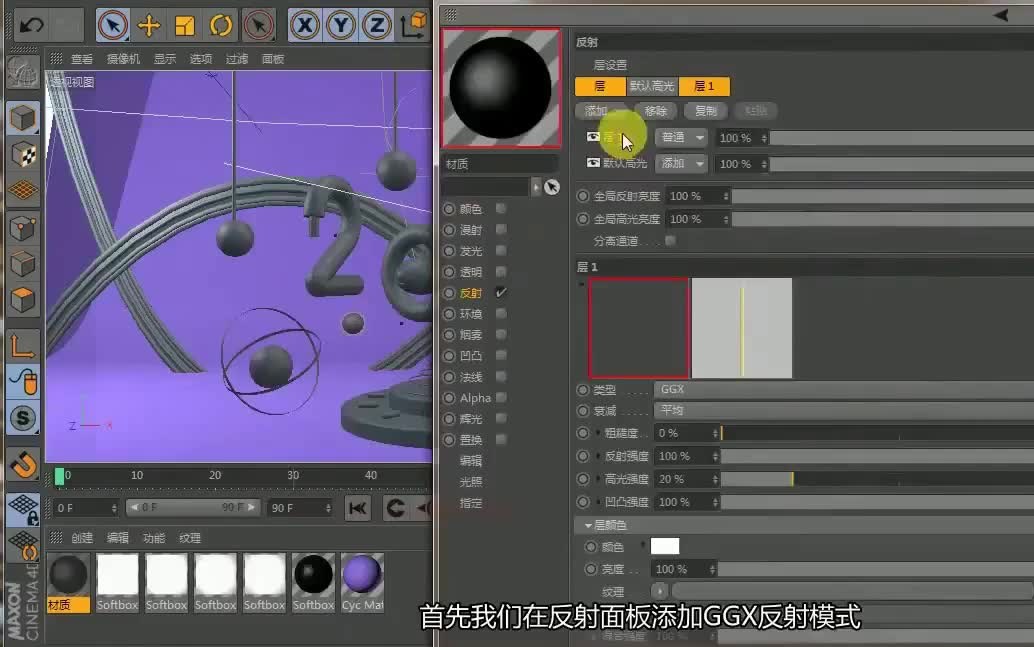Toggle the X axis lock
The height and width of the screenshot is (647, 1034).
(x=305, y=25)
